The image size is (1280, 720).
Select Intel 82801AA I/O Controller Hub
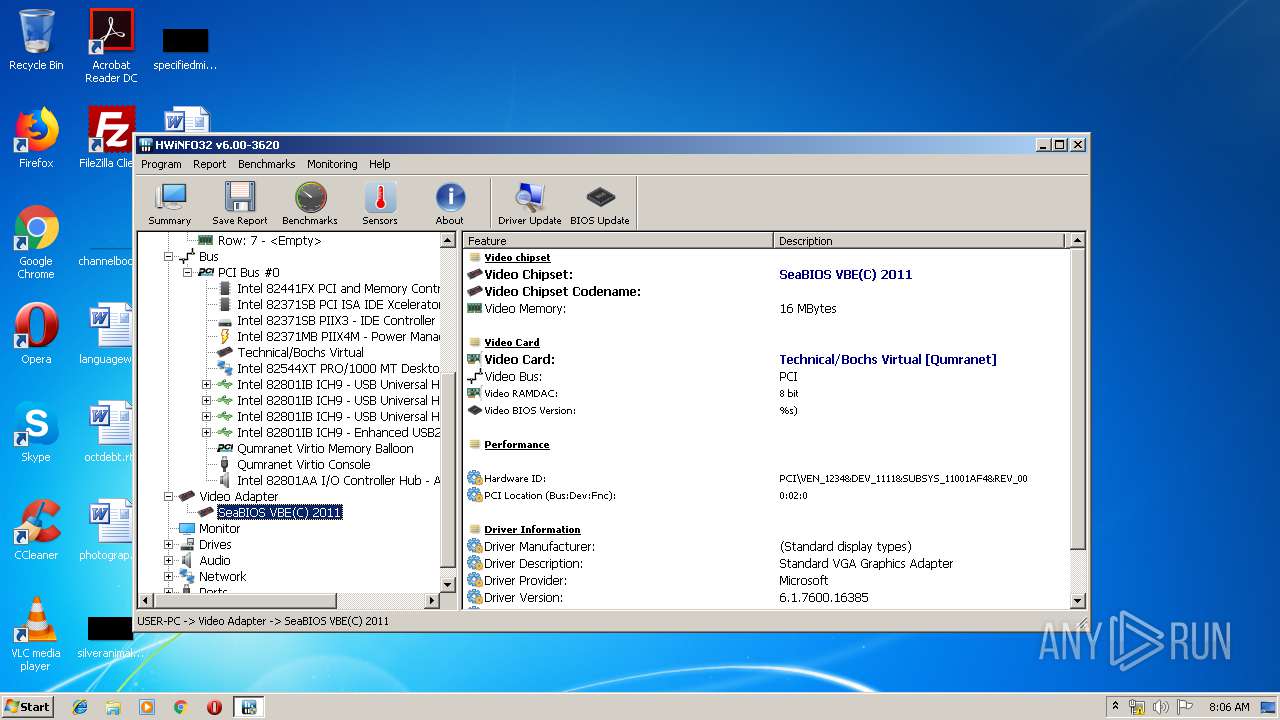[x=338, y=481]
